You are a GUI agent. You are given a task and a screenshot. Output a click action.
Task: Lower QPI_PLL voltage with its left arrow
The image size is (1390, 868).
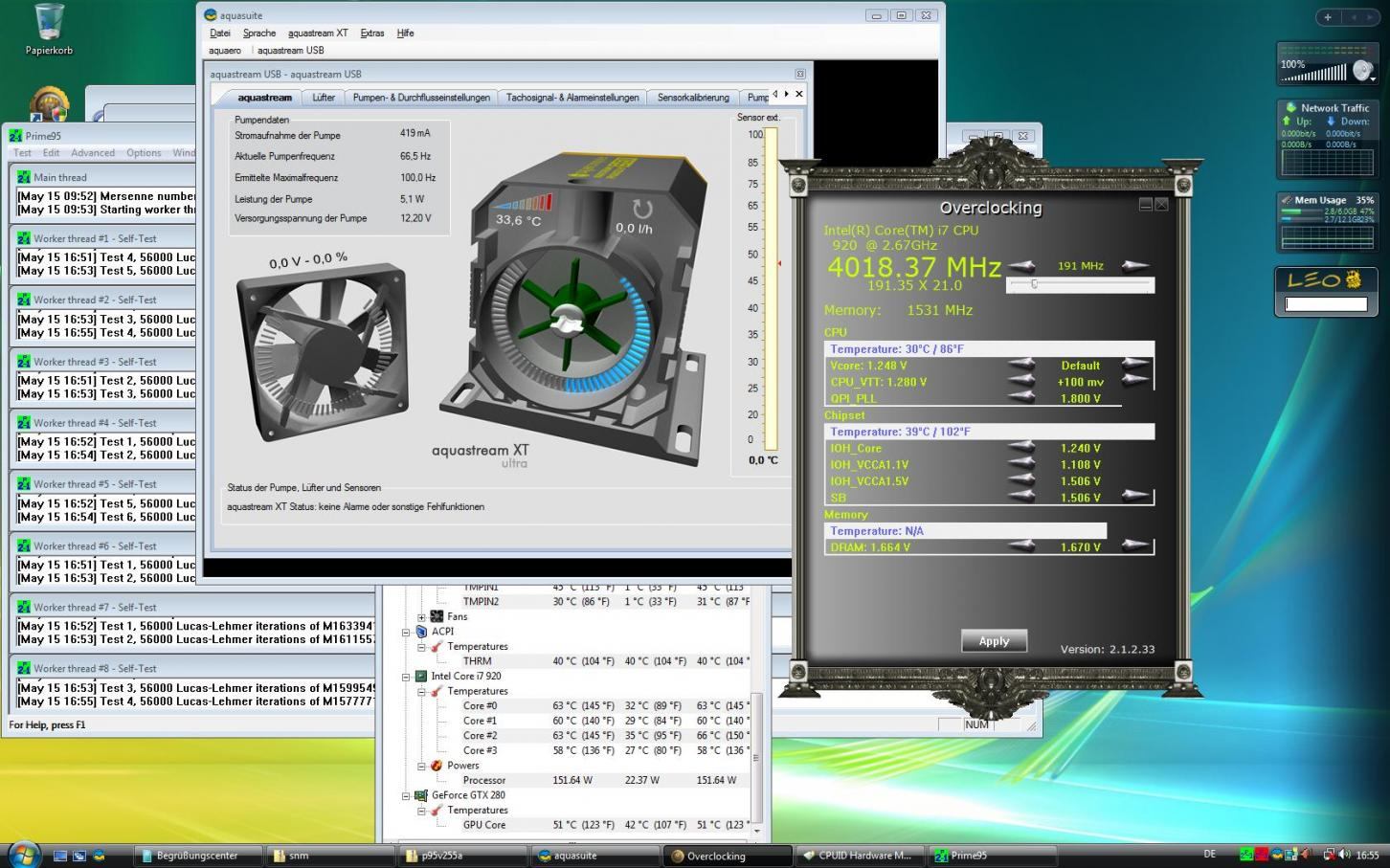click(x=1021, y=398)
